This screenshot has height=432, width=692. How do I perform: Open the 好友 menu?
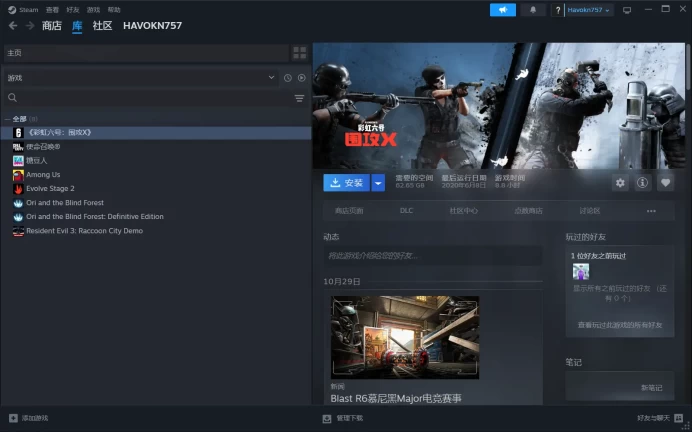pyautogui.click(x=73, y=10)
